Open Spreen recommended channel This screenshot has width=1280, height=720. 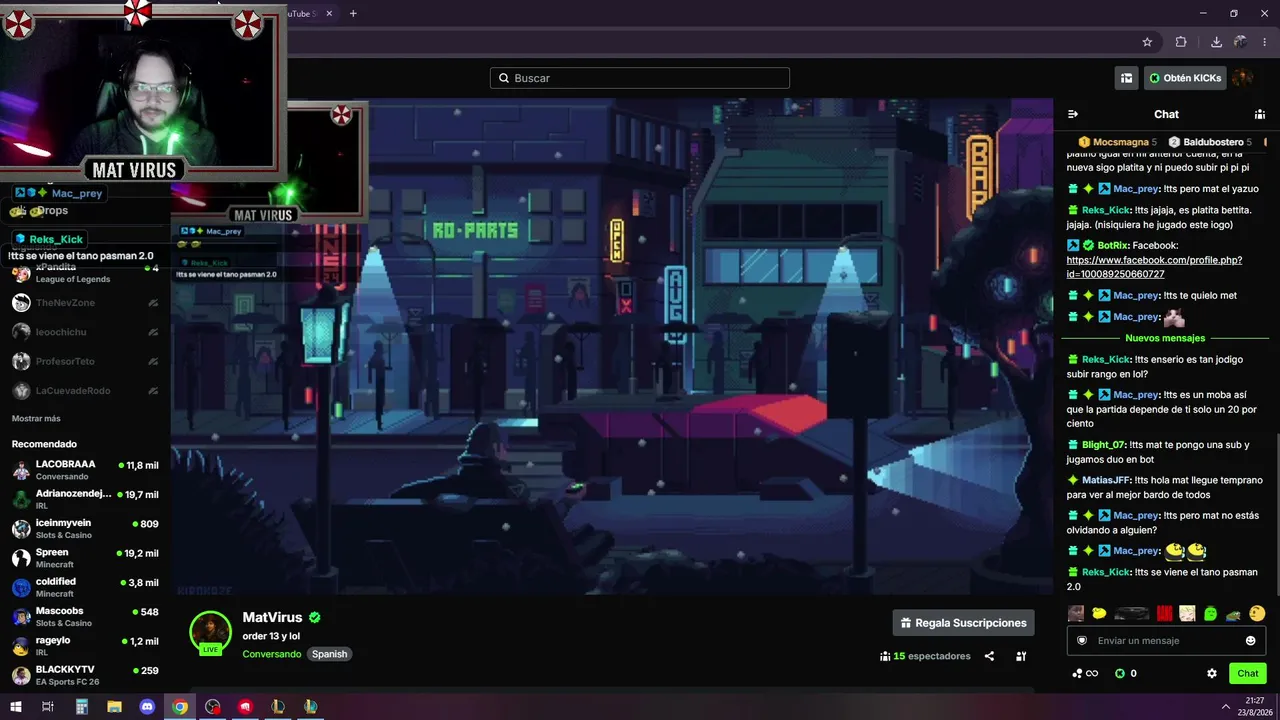pyautogui.click(x=85, y=558)
